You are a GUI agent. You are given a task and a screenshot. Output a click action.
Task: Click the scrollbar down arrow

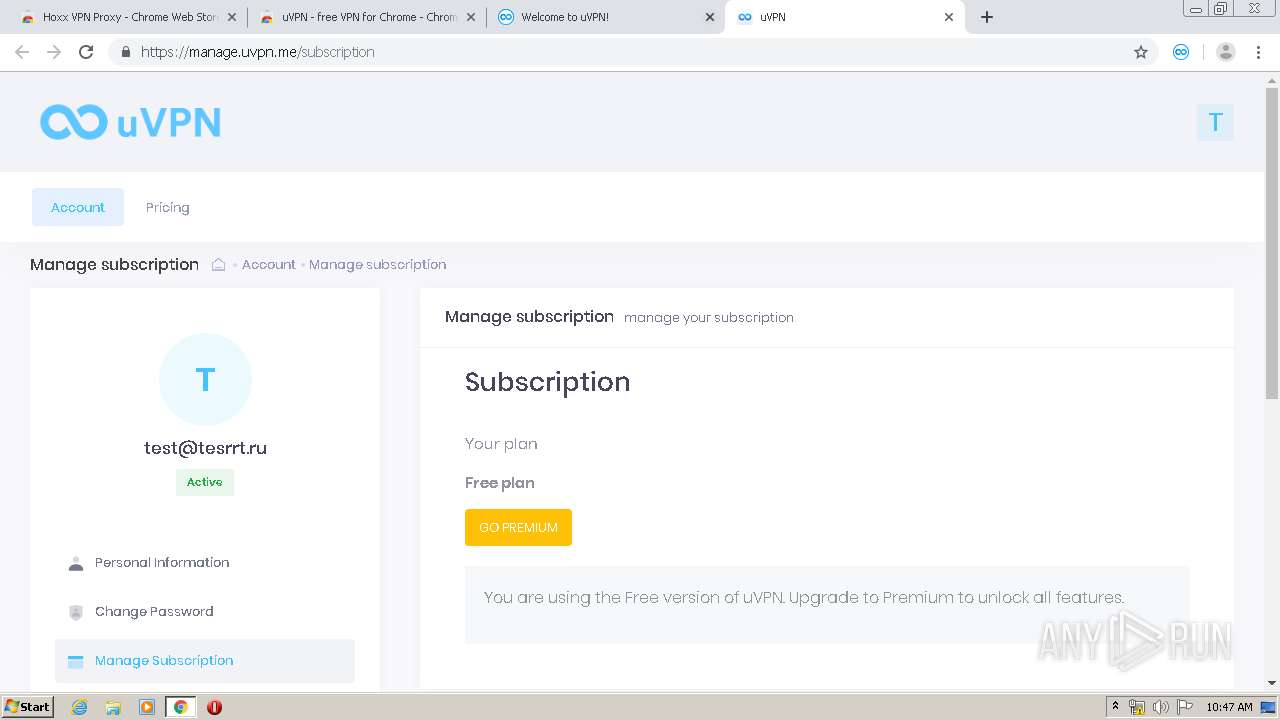tap(1272, 683)
